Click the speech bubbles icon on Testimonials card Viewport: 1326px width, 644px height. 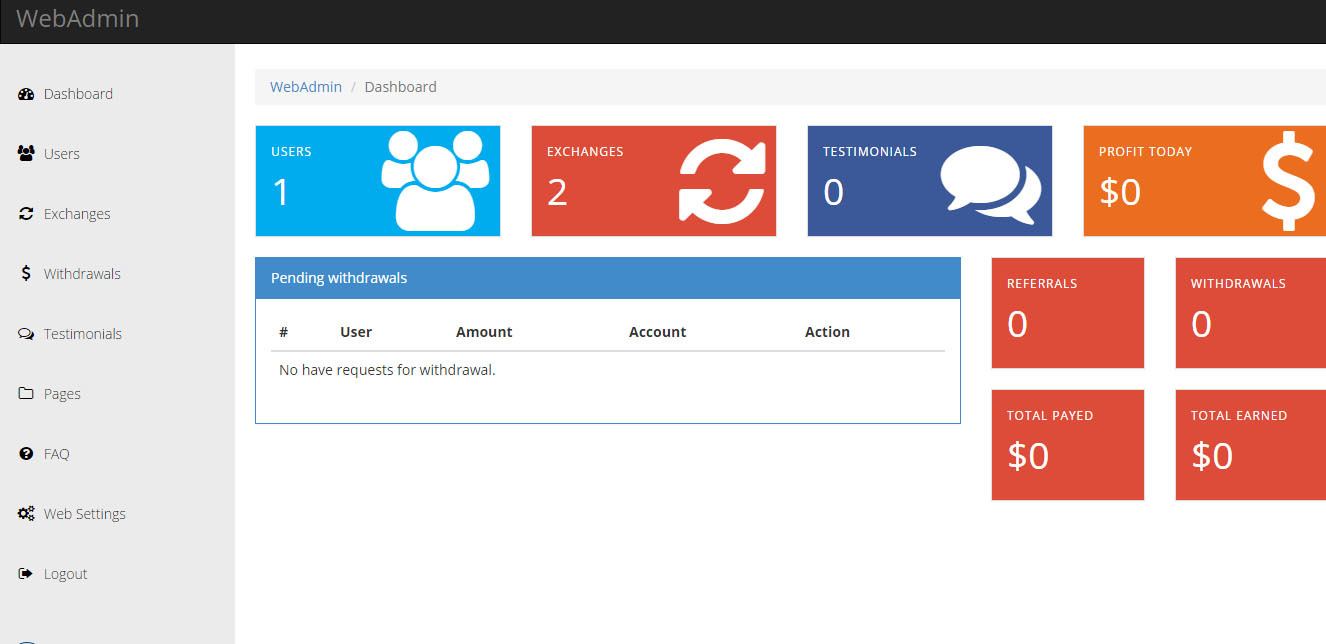tap(991, 186)
